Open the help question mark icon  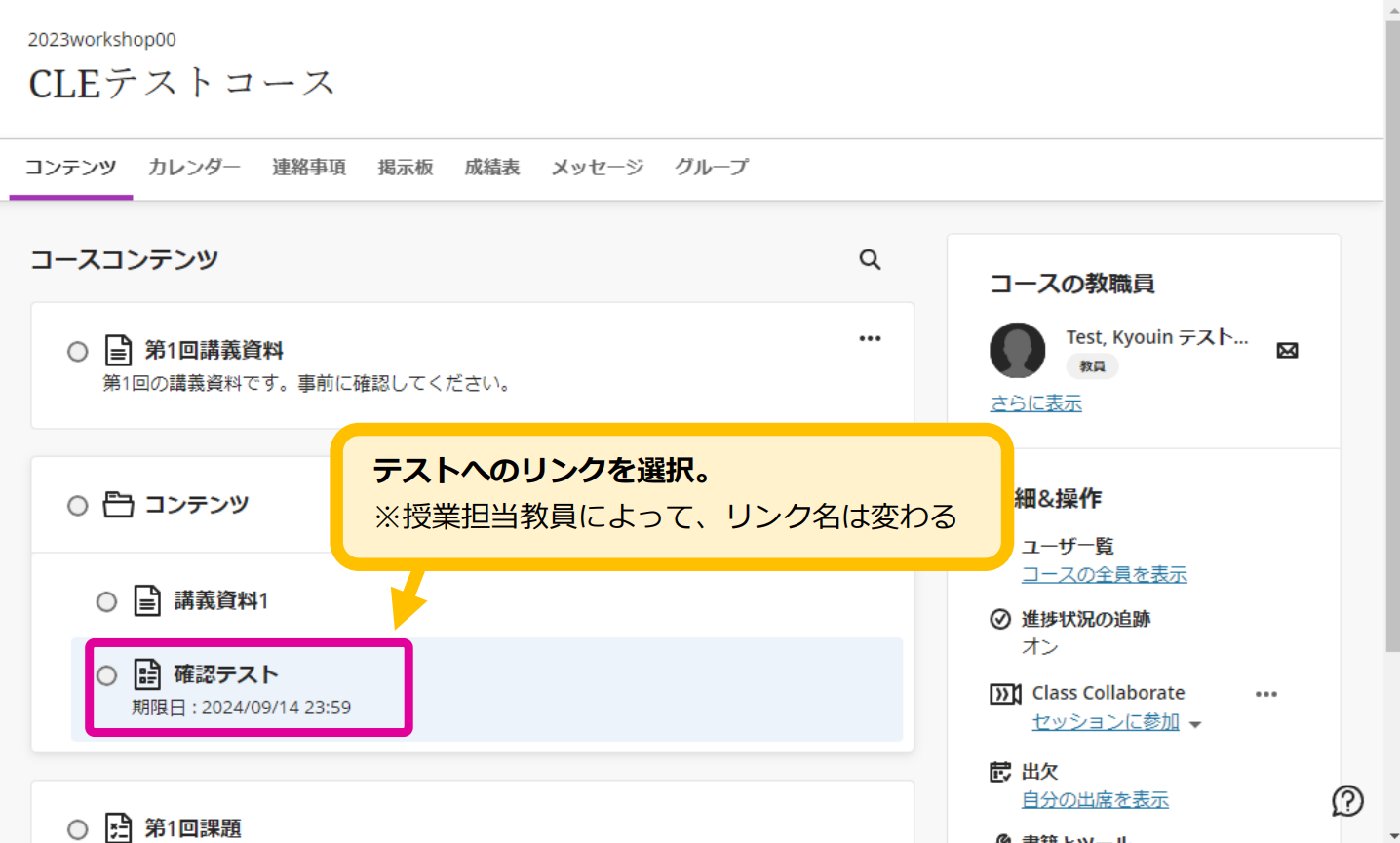click(1347, 801)
